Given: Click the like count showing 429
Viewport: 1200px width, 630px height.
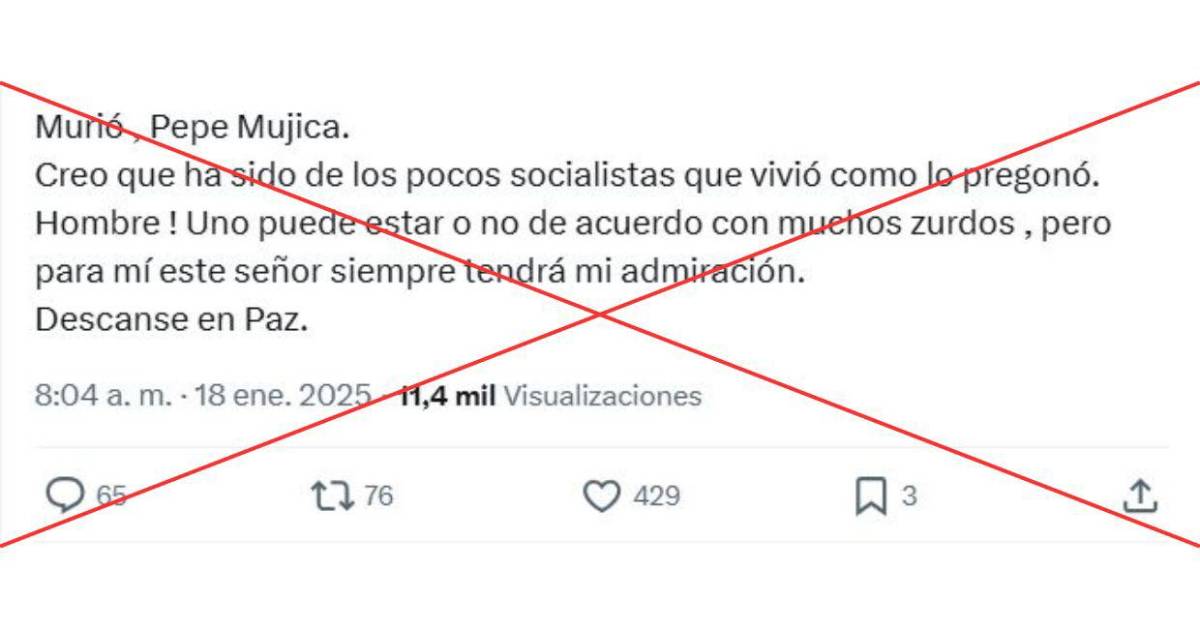Looking at the screenshot, I should point(657,496).
